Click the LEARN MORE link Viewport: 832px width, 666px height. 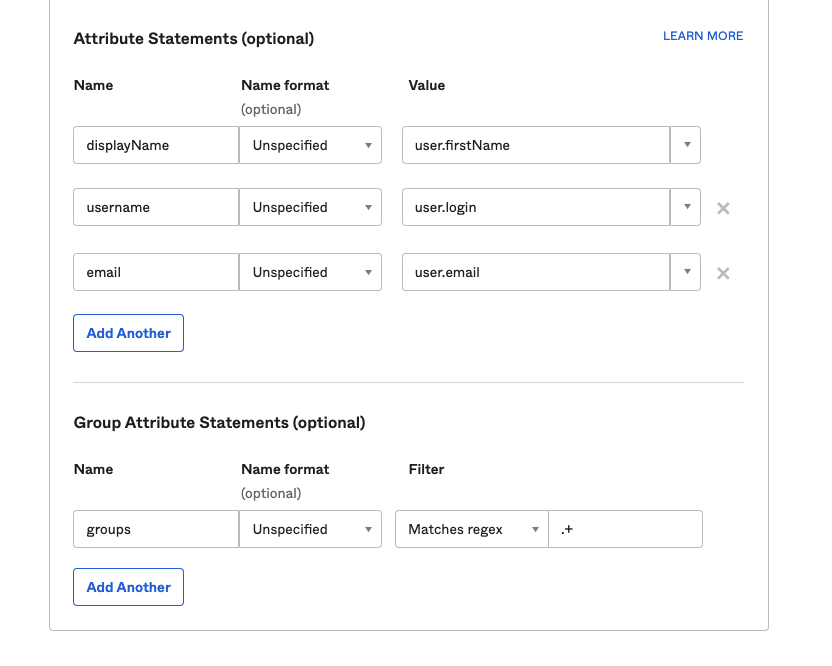click(703, 36)
